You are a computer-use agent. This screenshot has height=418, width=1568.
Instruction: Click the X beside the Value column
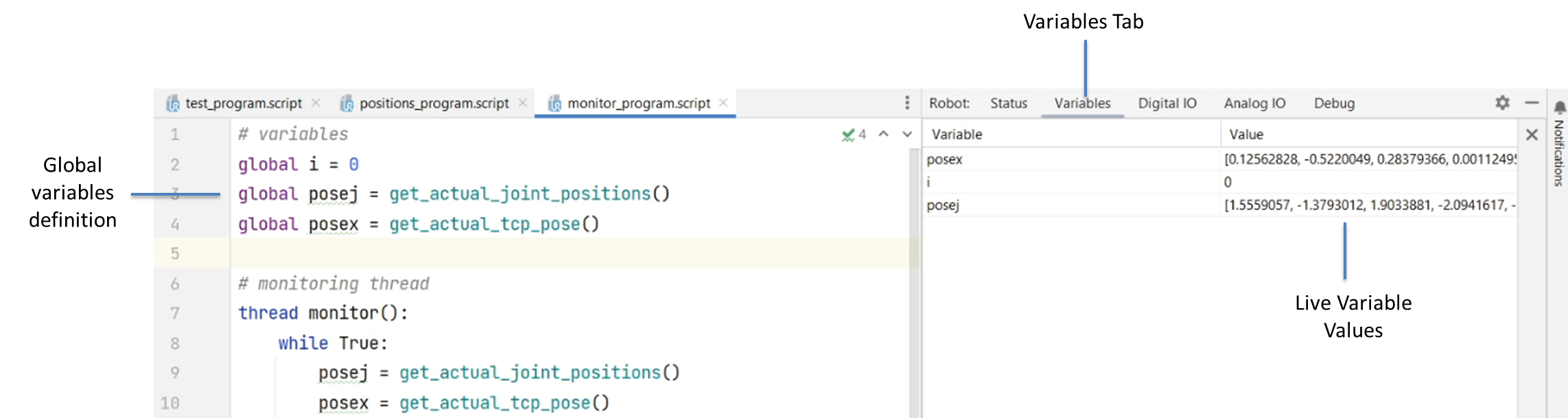pos(1532,135)
